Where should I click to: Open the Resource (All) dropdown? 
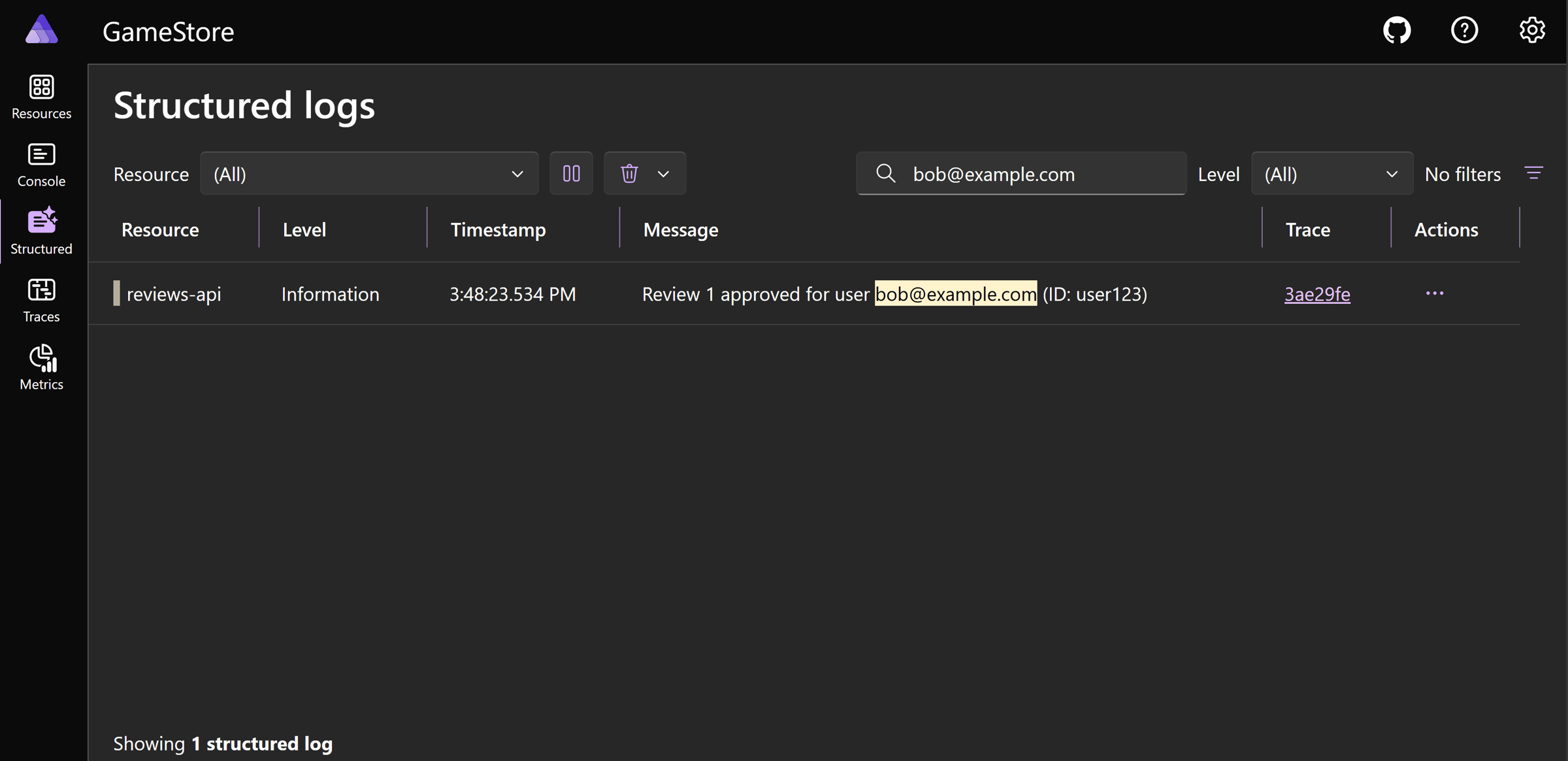pos(369,174)
